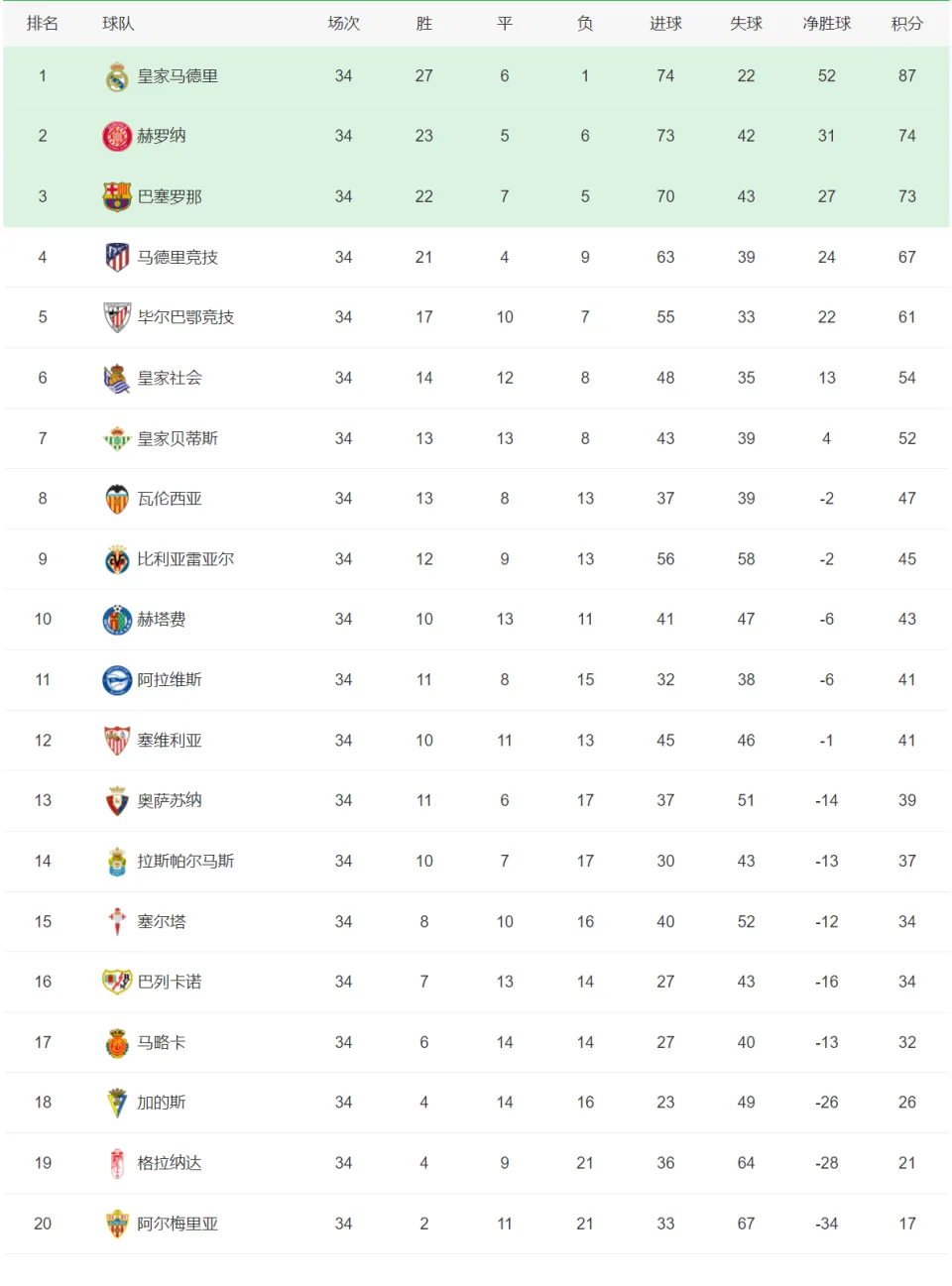Image resolution: width=952 pixels, height=1286 pixels.
Task: Click the 排名 column header
Action: (x=43, y=24)
